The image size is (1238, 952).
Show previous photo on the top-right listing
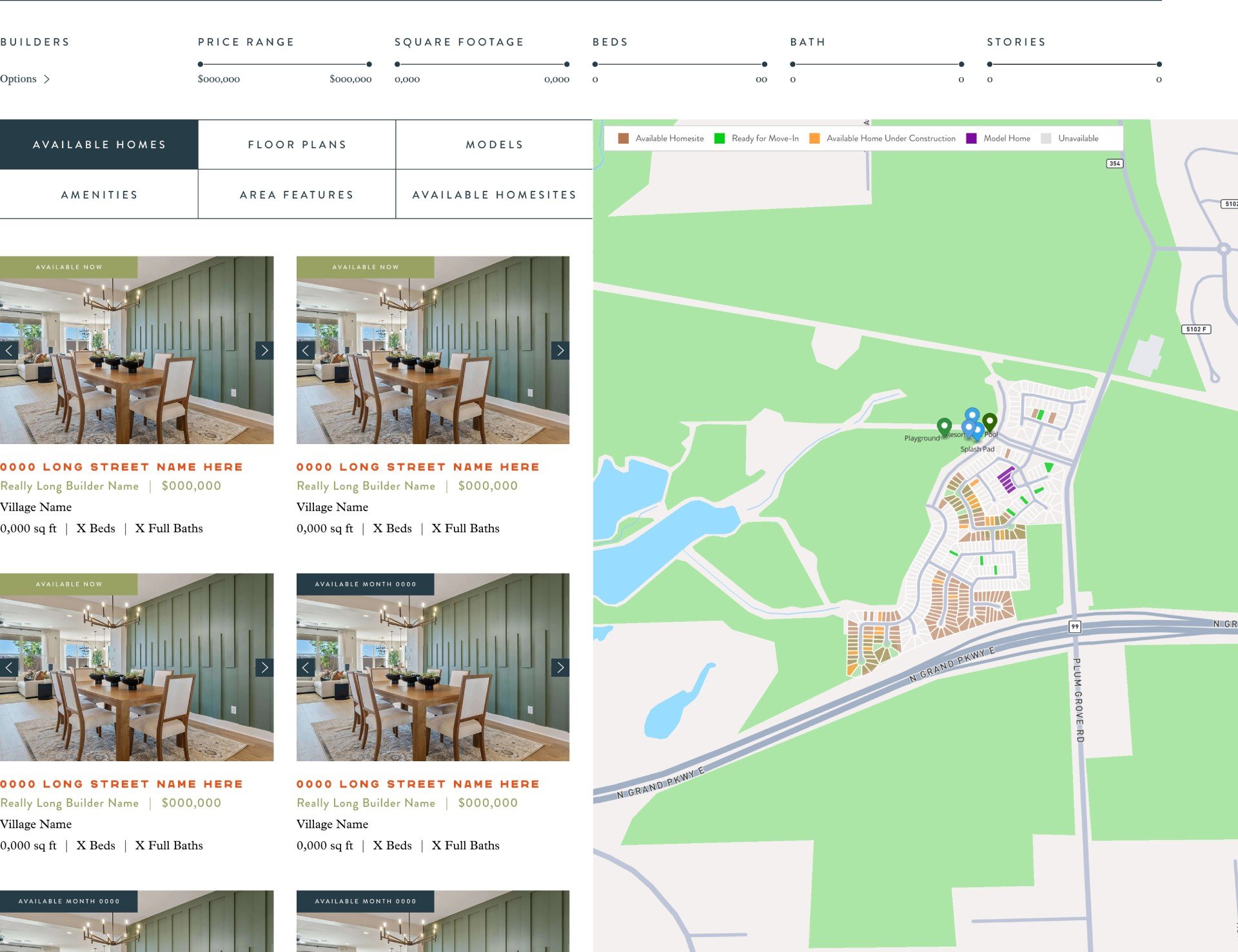point(306,351)
